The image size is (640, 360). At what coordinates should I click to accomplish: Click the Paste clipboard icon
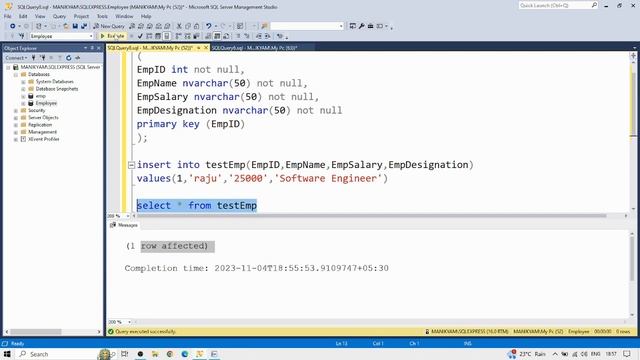point(196,26)
